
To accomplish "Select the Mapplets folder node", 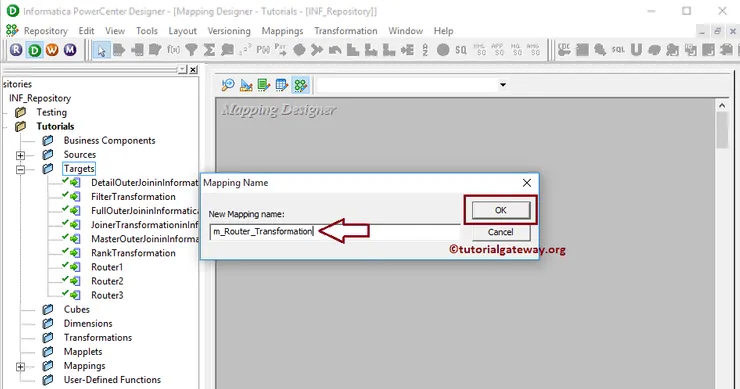I will [x=83, y=352].
